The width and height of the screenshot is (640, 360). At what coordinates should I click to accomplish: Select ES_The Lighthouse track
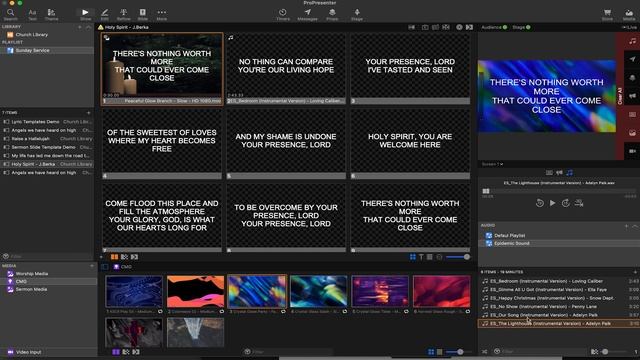click(559, 323)
